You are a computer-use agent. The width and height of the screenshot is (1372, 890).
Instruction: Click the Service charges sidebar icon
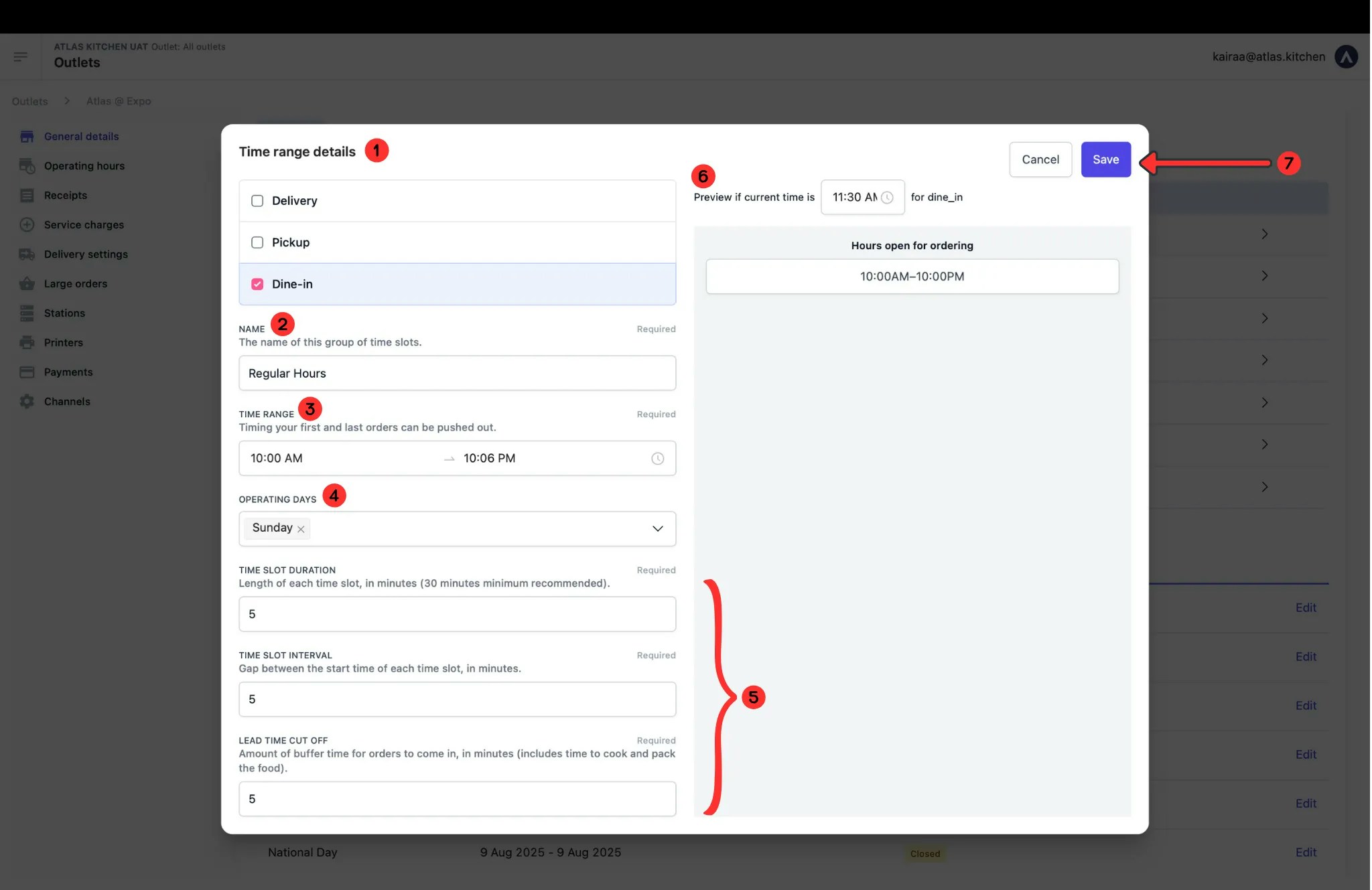click(27, 224)
